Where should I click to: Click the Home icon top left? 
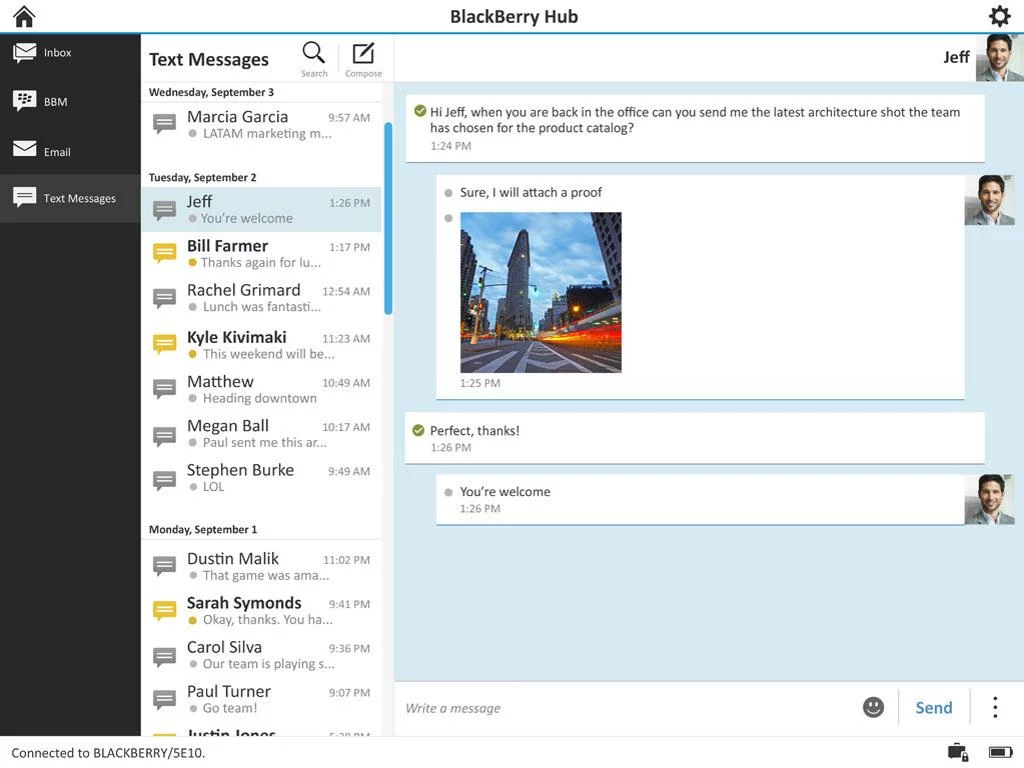[22, 16]
